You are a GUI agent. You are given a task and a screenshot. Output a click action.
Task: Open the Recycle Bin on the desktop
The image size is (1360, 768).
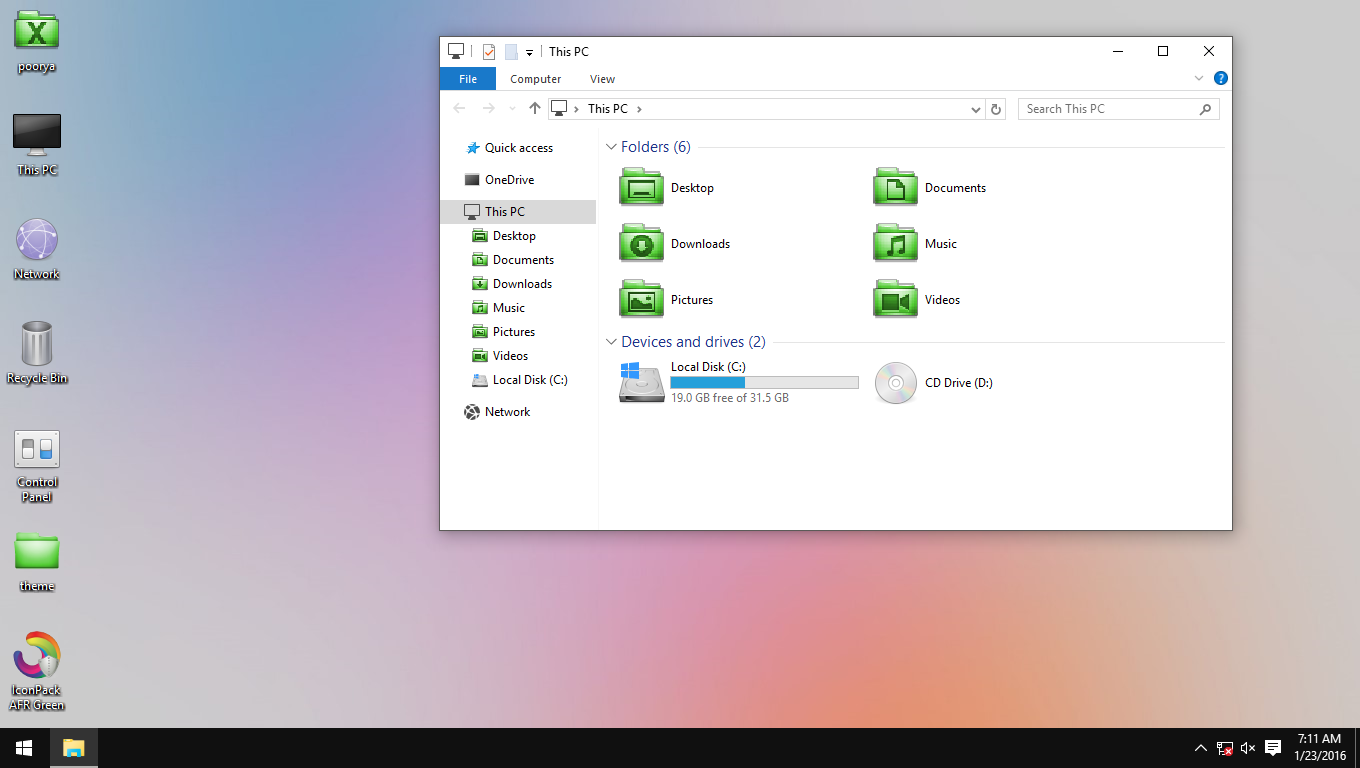[x=36, y=345]
